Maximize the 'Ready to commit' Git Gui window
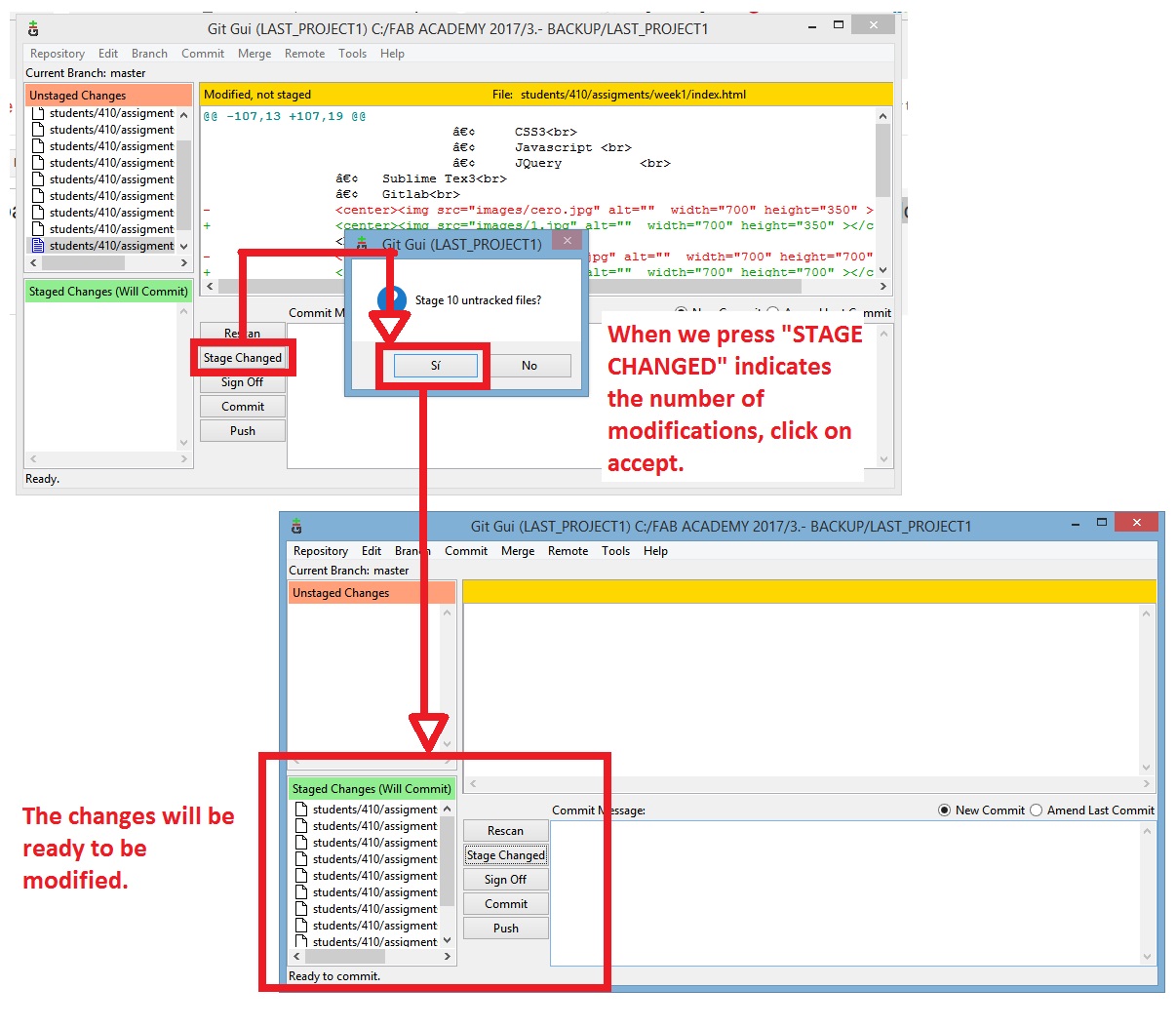This screenshot has width=1176, height=1028. 1101,522
